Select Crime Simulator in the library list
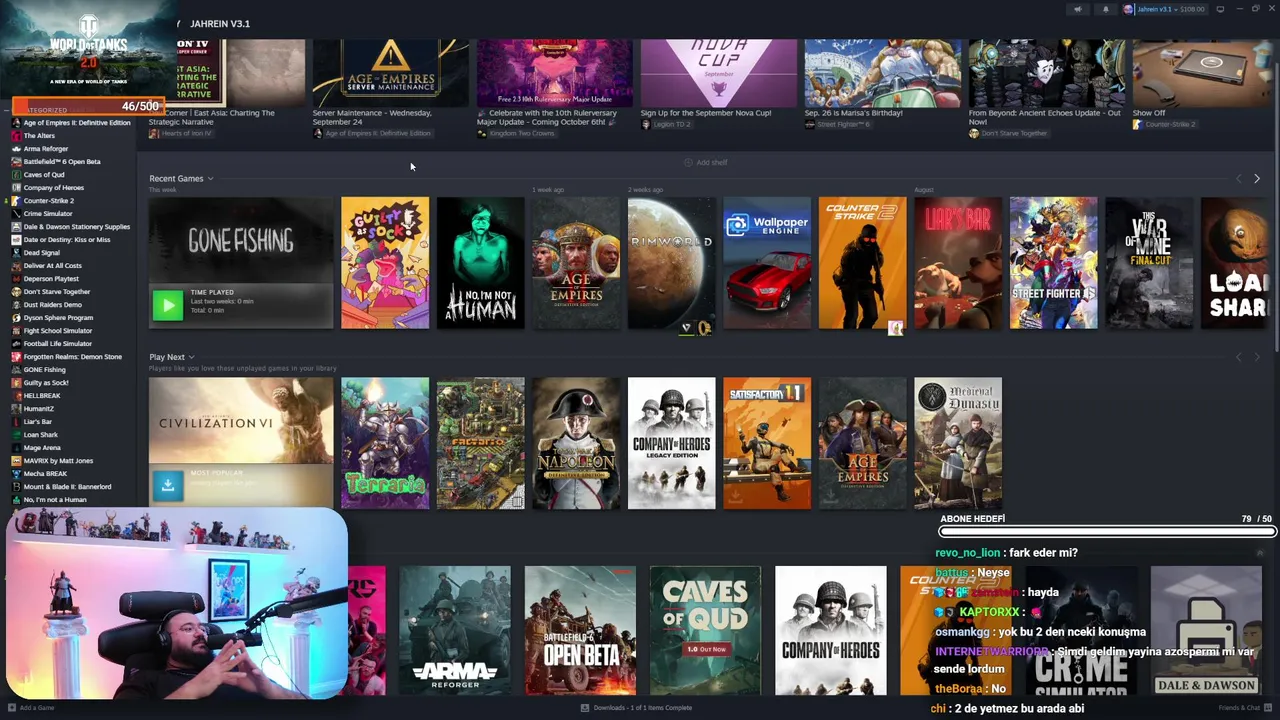 coord(48,214)
